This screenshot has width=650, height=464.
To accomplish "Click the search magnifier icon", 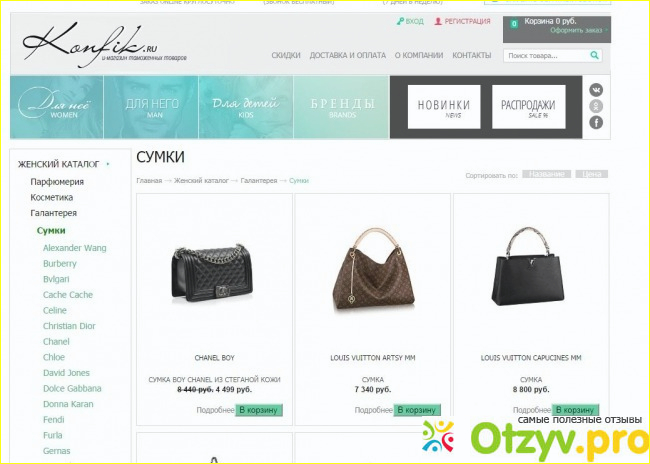I will coord(594,55).
